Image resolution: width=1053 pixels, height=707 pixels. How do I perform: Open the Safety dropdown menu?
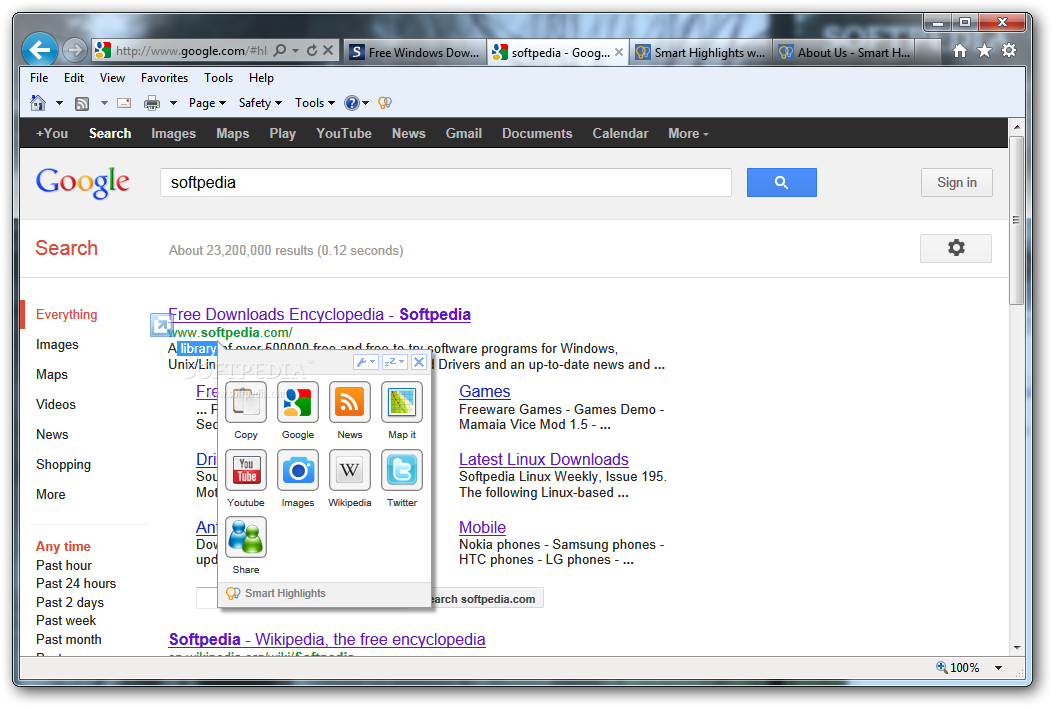[260, 103]
